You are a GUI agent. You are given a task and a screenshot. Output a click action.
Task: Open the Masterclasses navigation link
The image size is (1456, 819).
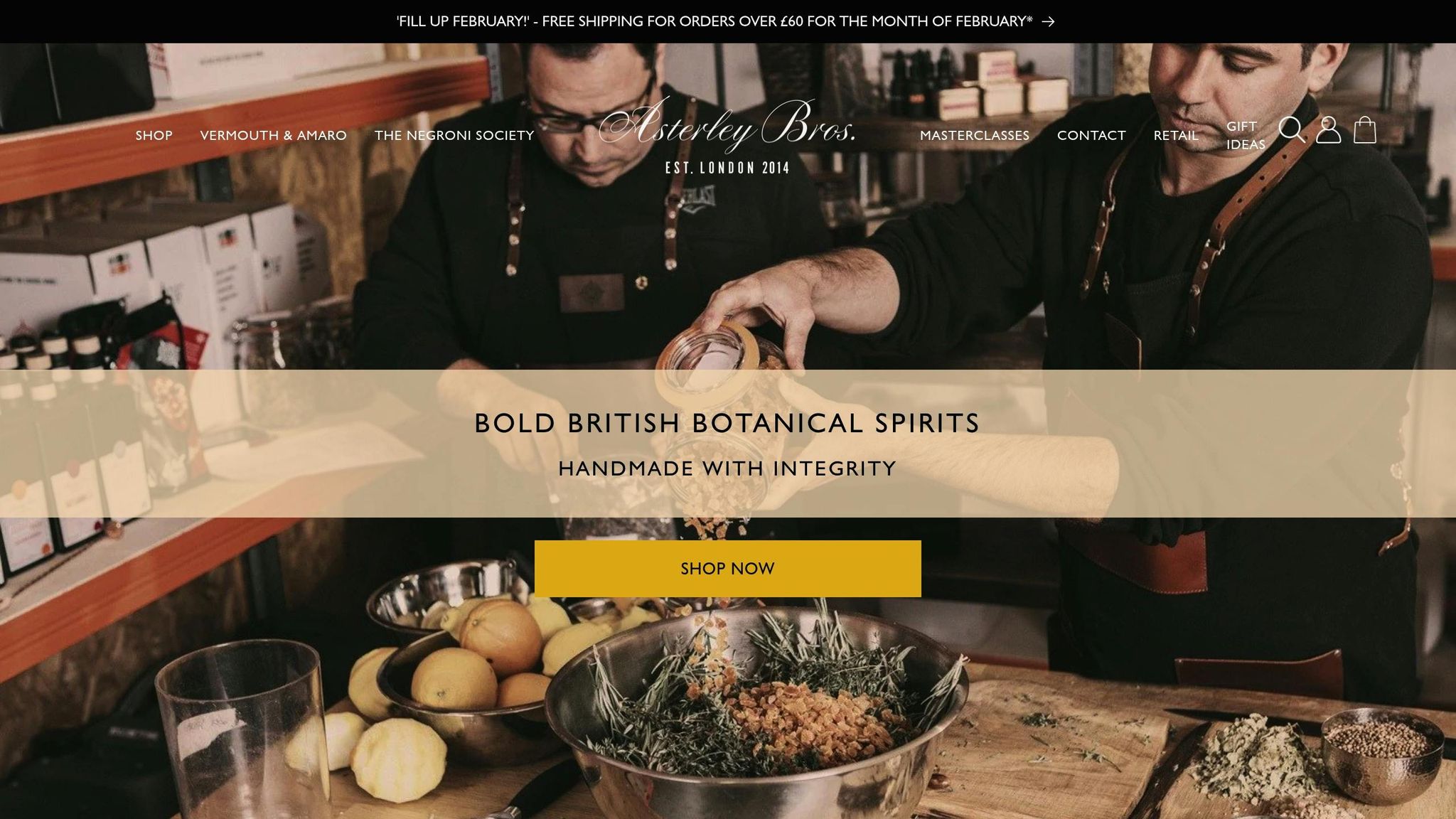975,135
